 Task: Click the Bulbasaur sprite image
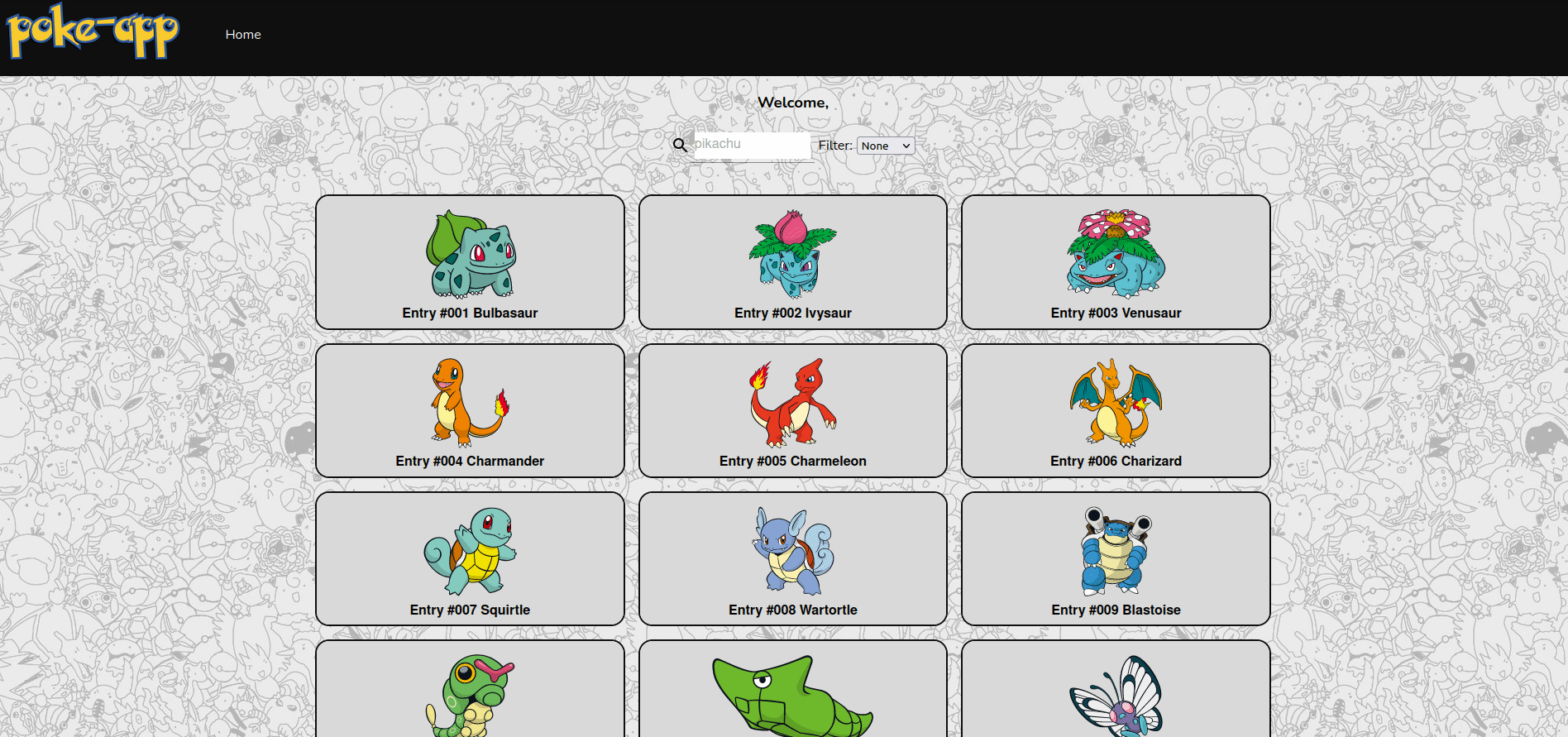[x=471, y=253]
